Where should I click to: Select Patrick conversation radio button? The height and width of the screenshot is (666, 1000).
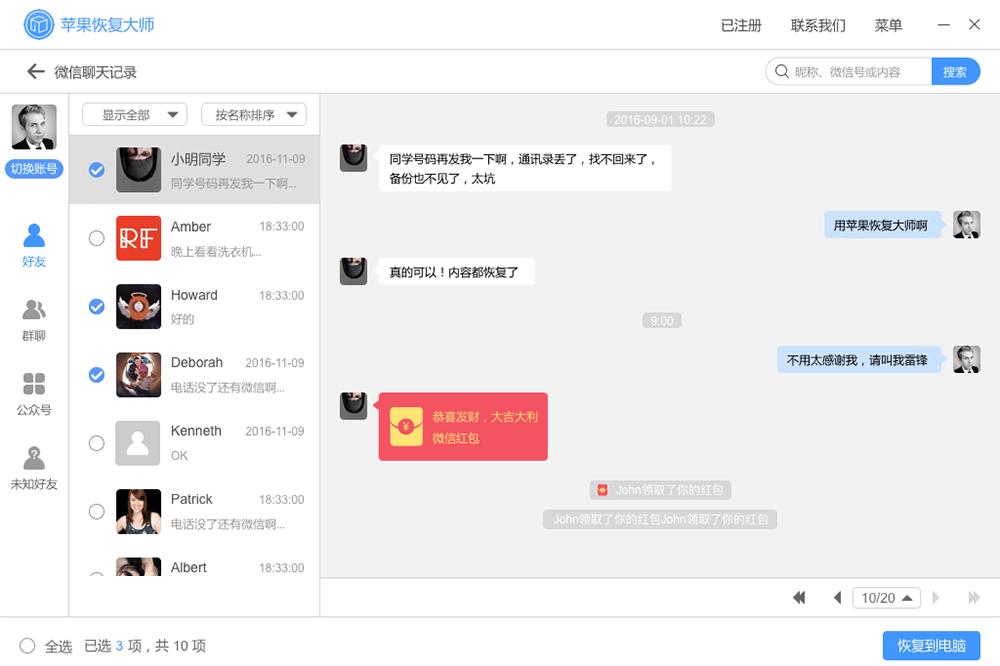coord(96,511)
